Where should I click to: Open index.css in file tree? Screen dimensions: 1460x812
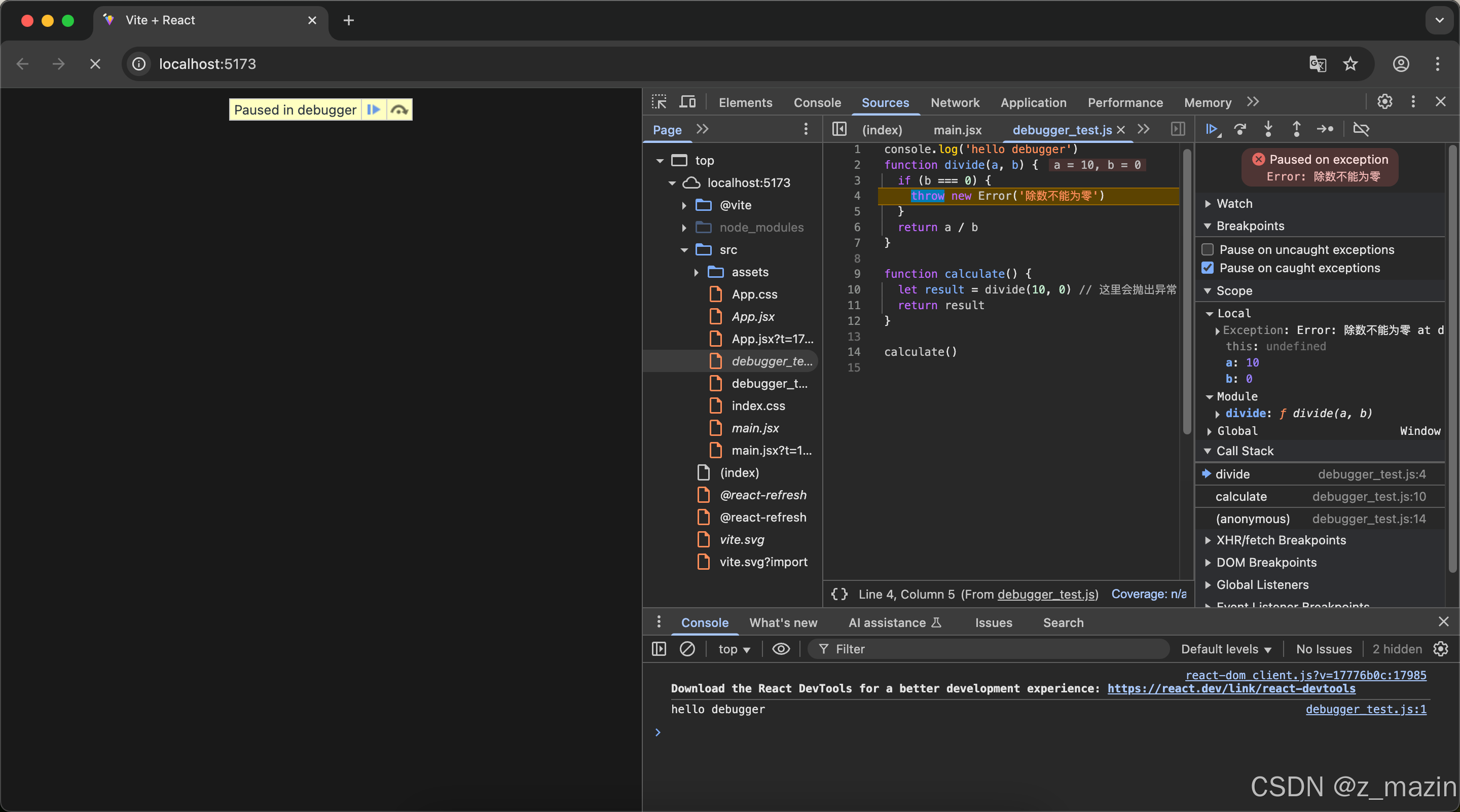[758, 405]
